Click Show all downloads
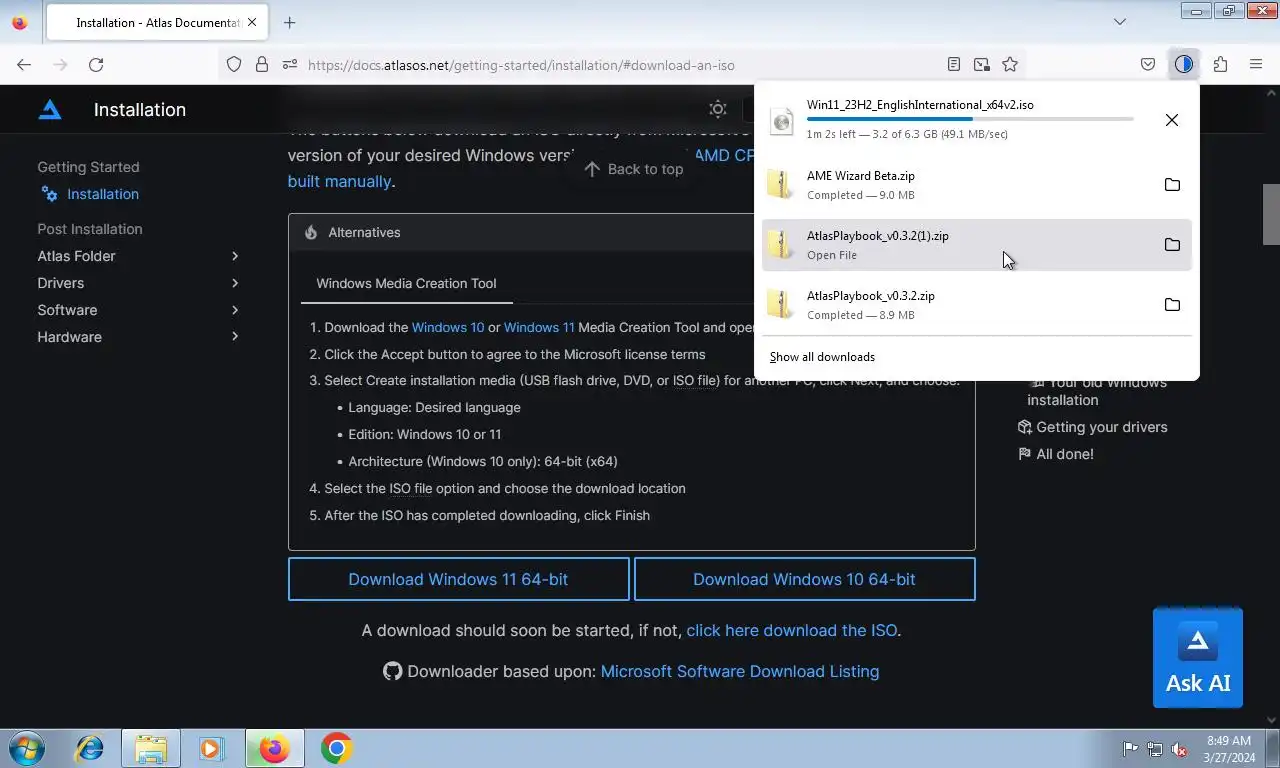1280x768 pixels. (x=822, y=357)
